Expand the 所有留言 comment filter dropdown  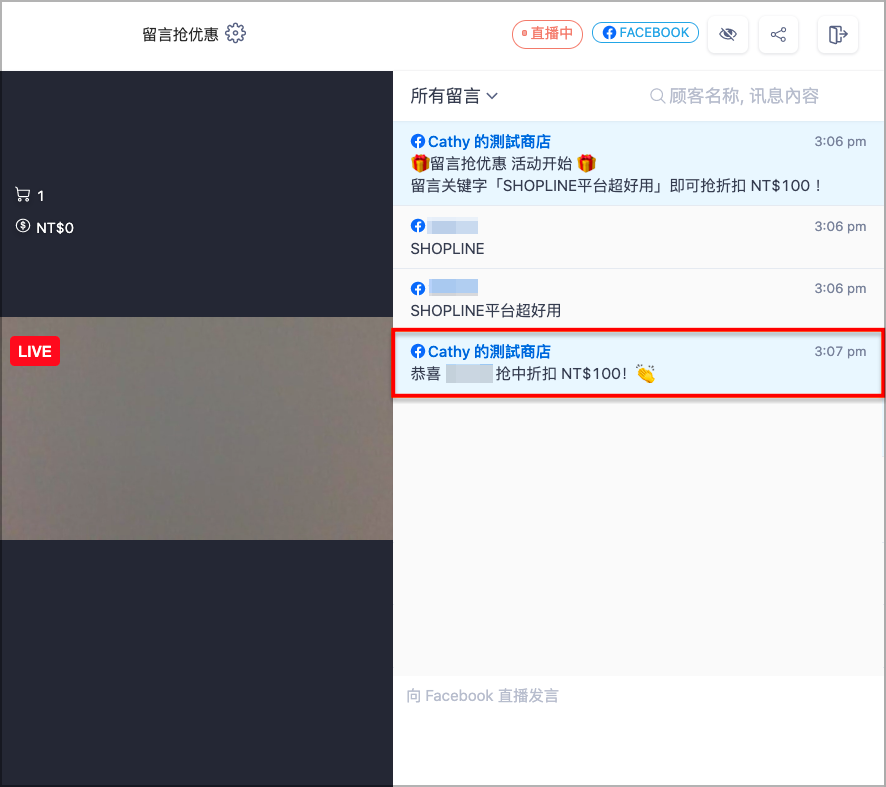coord(454,96)
